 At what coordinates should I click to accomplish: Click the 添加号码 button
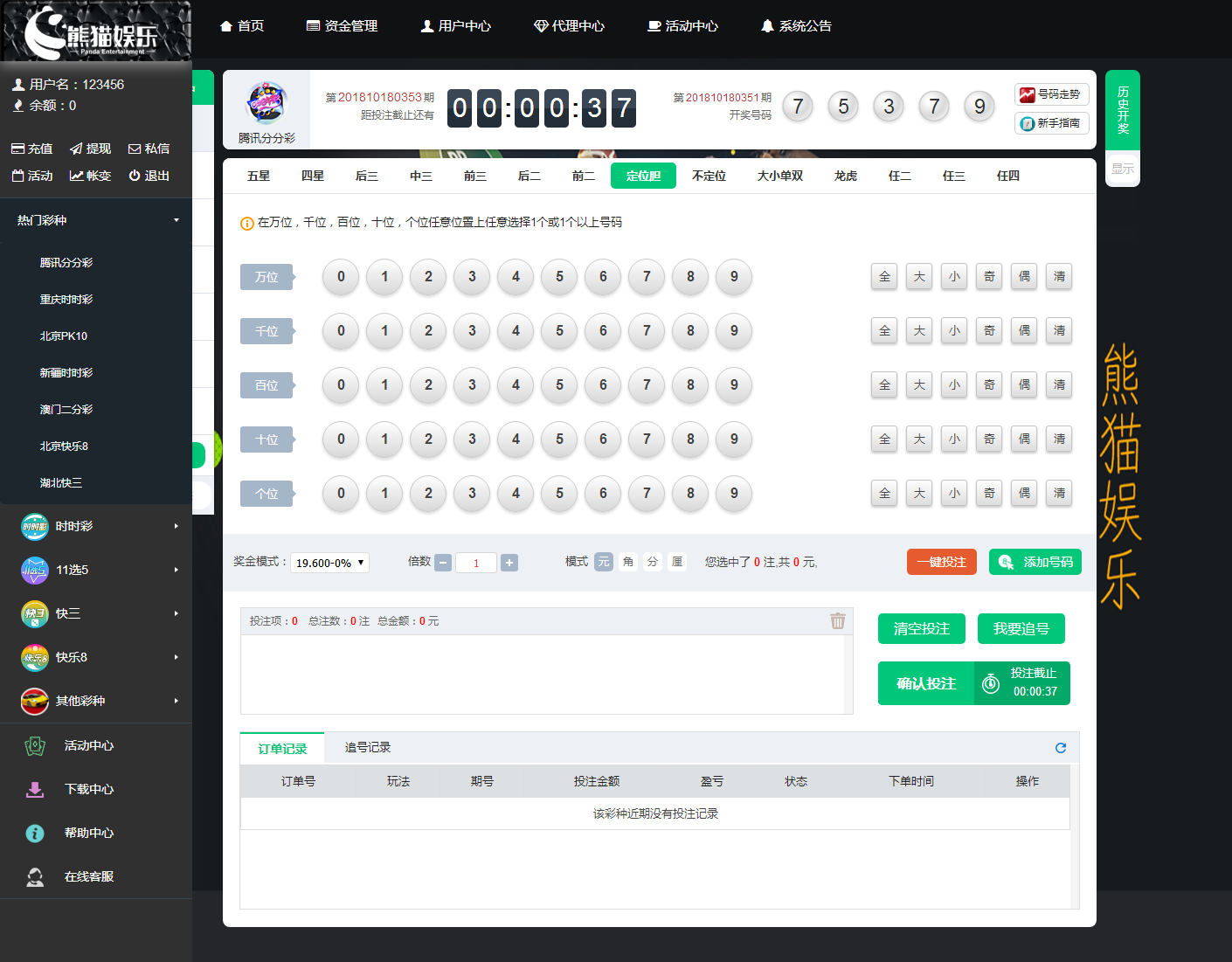[1035, 562]
